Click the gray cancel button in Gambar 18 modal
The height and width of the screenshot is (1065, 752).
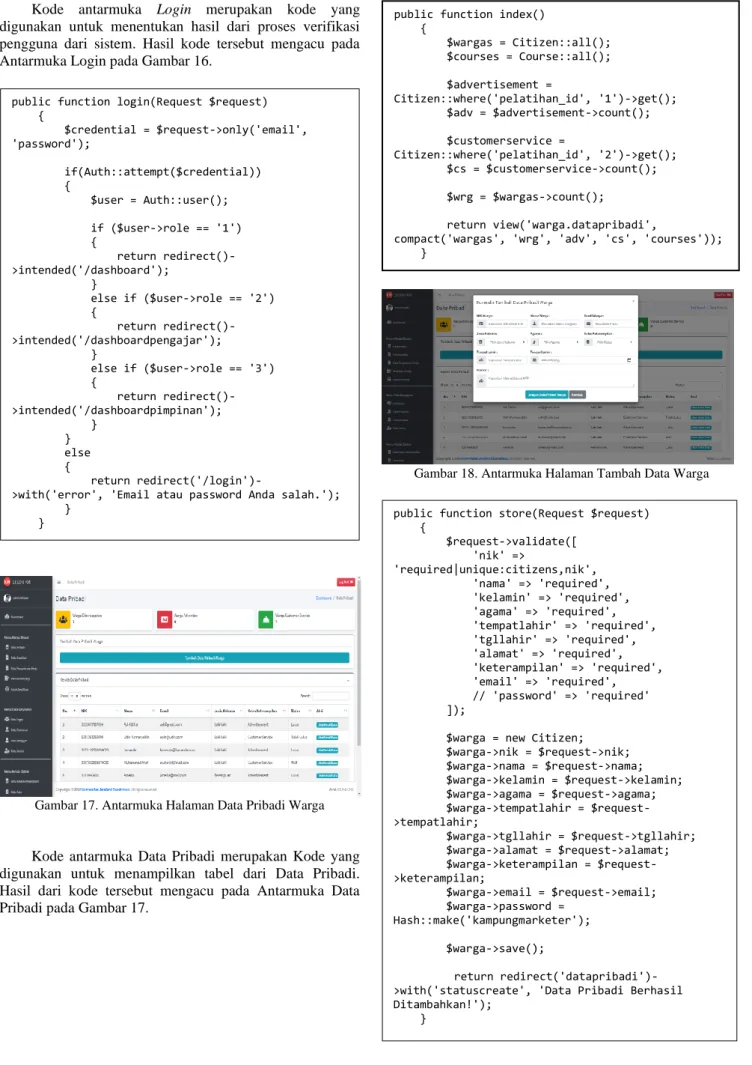[577, 395]
